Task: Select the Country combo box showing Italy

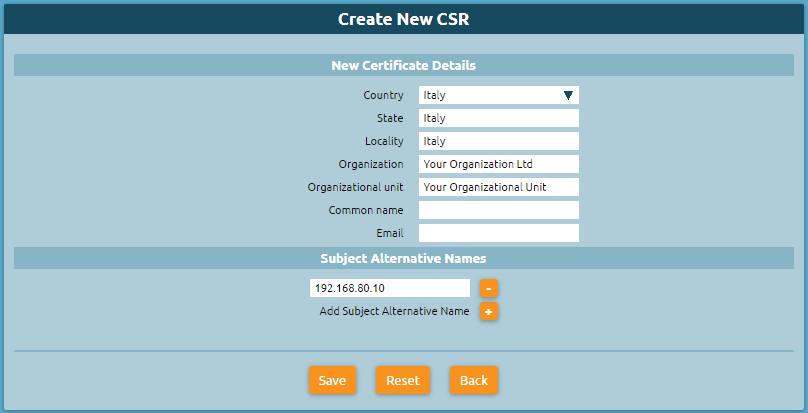Action: pos(499,95)
